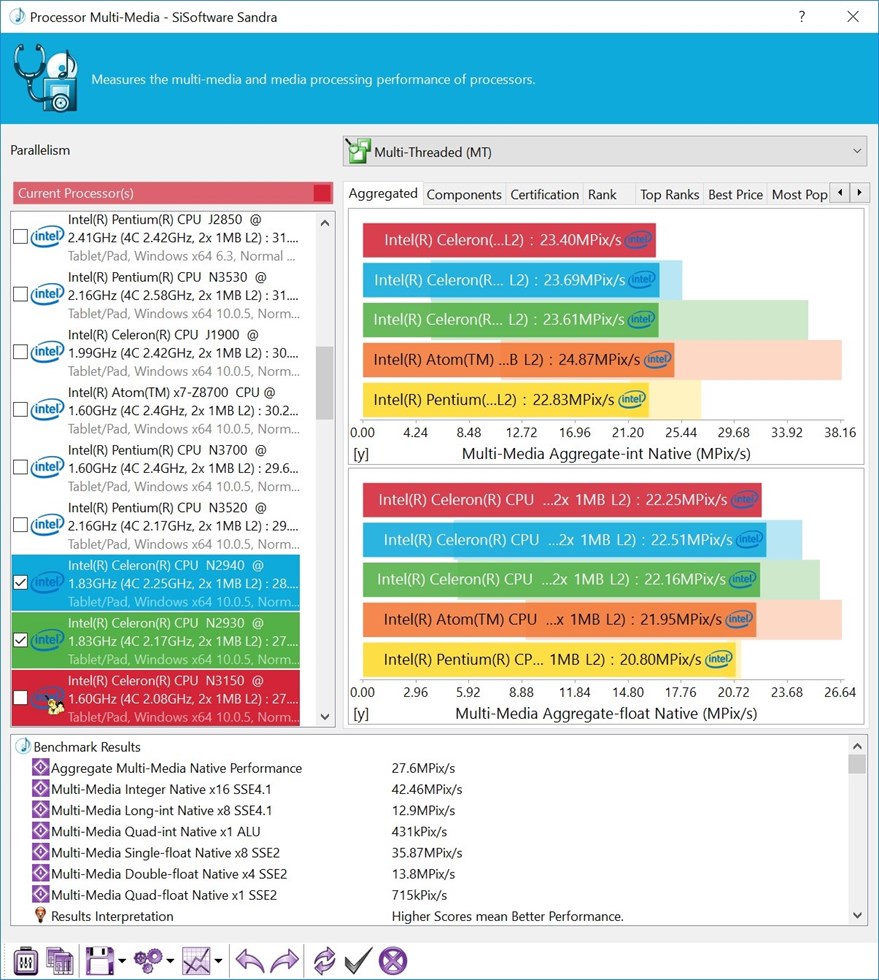
Task: Switch to the Aggregated tab
Action: tap(383, 194)
